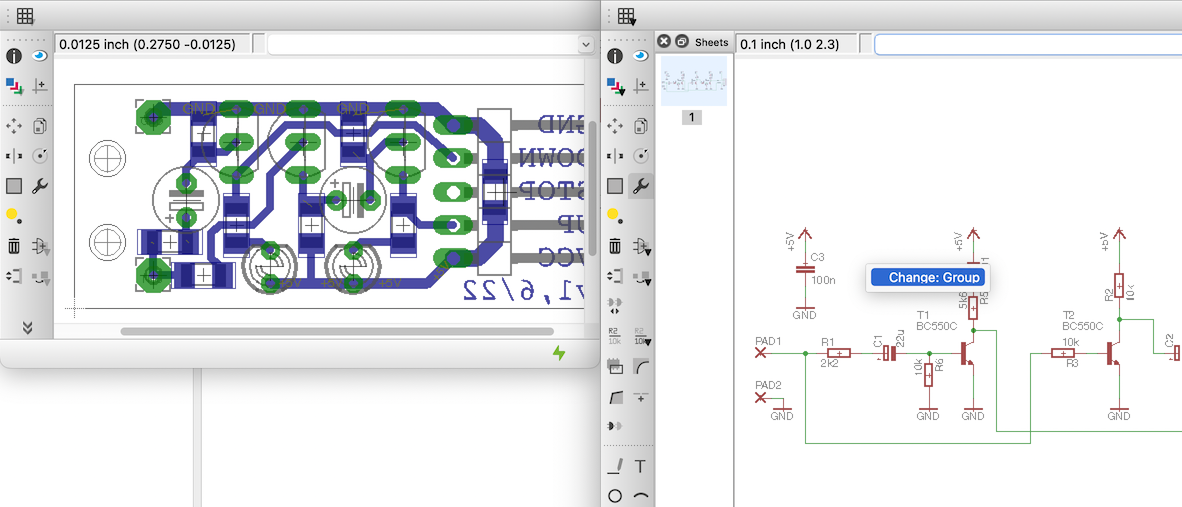Select the Move tool in board editor
The image size is (1182, 507).
(14, 127)
